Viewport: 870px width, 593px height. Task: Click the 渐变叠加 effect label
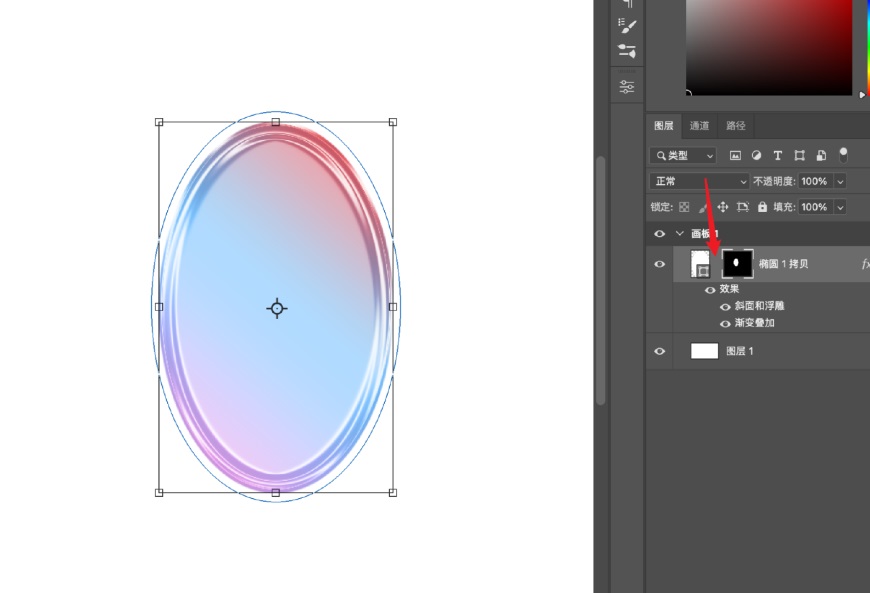pos(755,323)
